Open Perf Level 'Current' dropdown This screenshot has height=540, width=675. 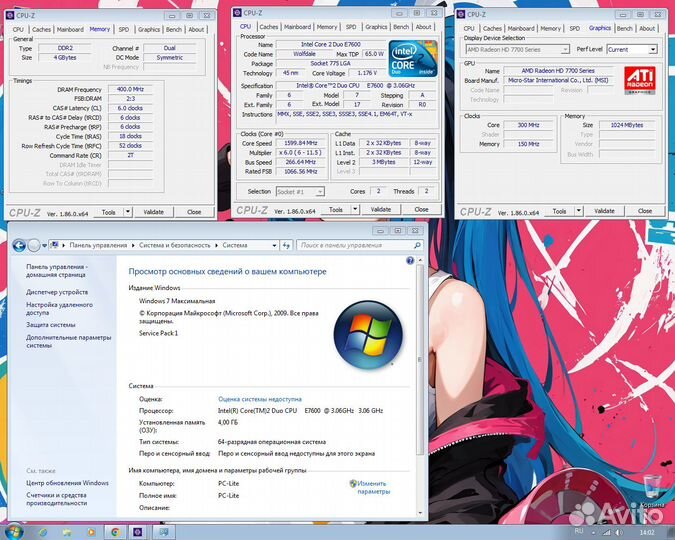(632, 50)
